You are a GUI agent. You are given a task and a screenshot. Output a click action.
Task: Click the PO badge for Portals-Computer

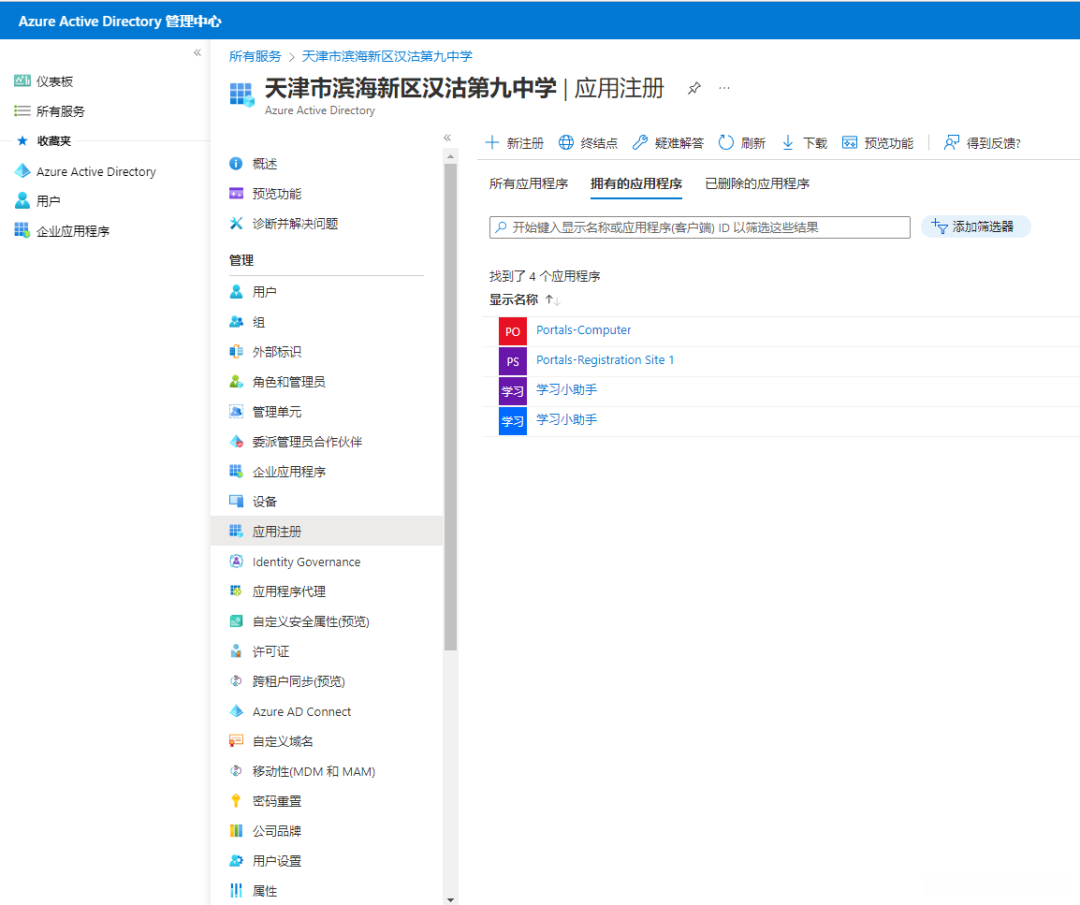pyautogui.click(x=512, y=331)
